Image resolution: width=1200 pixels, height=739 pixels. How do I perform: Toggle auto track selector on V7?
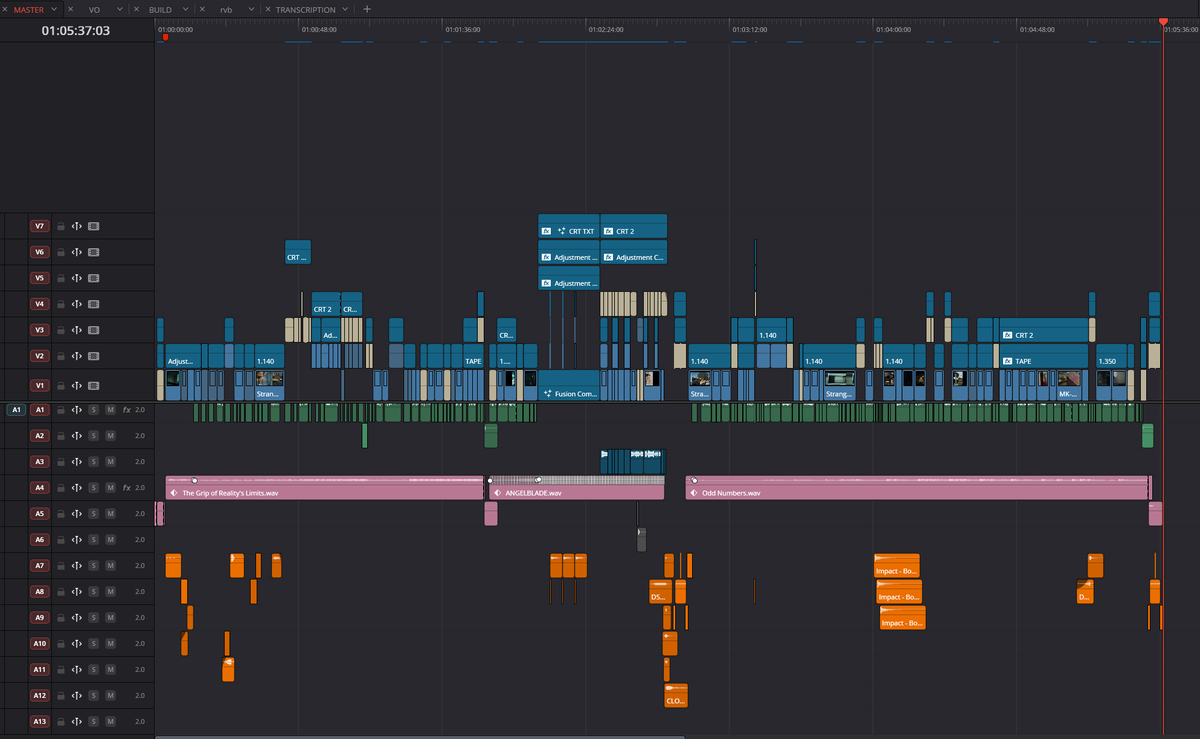76,226
